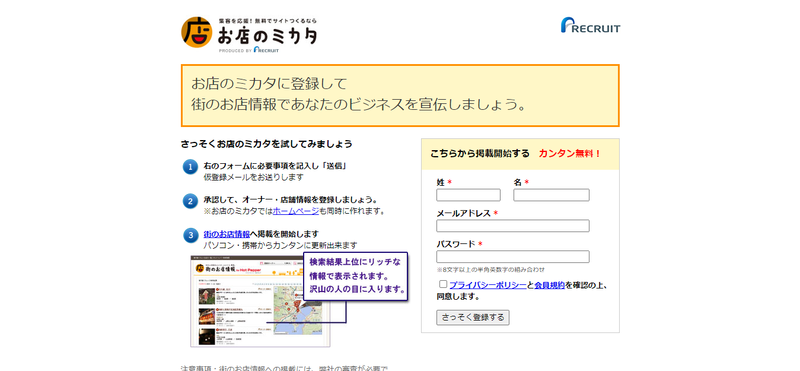The image size is (800, 371).
Task: Open the ホームページ link in step 2
Action: tap(296, 211)
